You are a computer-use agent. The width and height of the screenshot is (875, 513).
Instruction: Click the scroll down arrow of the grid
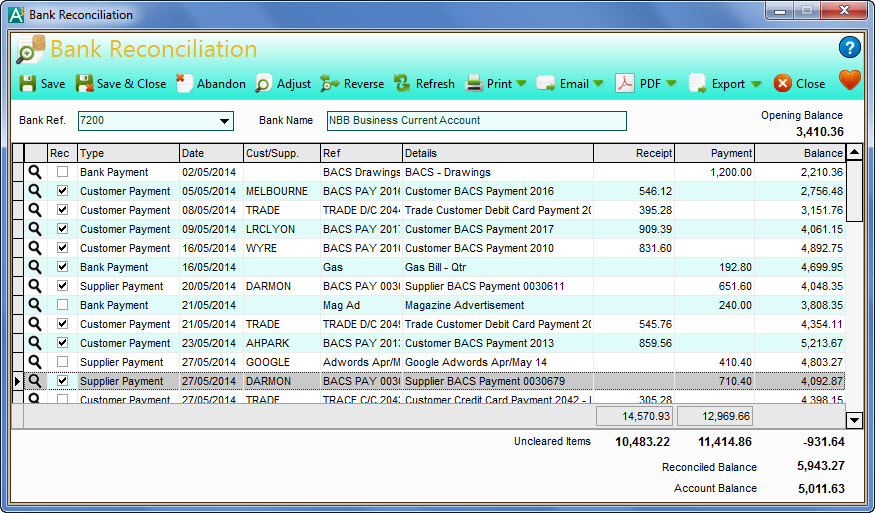pos(854,420)
